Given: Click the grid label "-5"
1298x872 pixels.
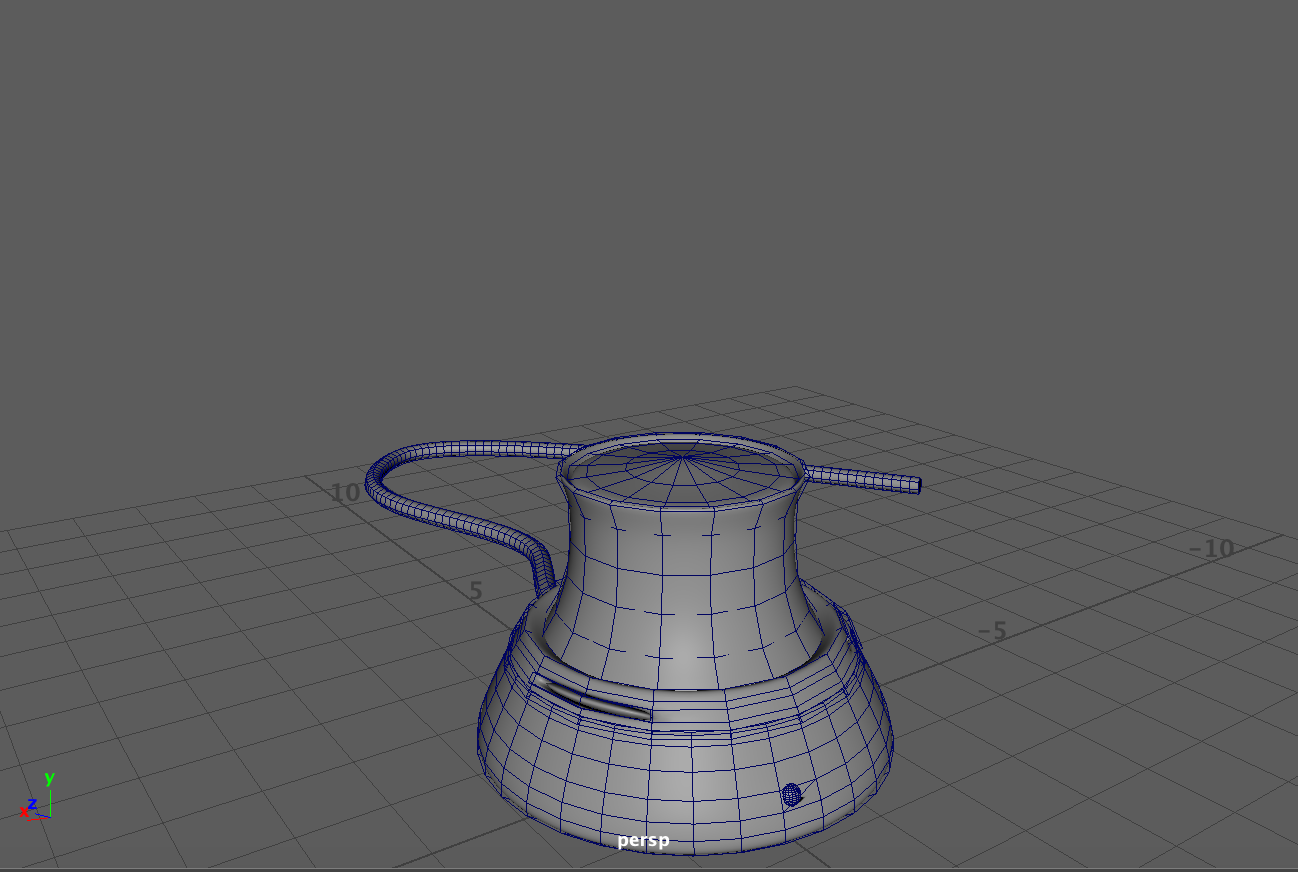Looking at the screenshot, I should click(992, 631).
